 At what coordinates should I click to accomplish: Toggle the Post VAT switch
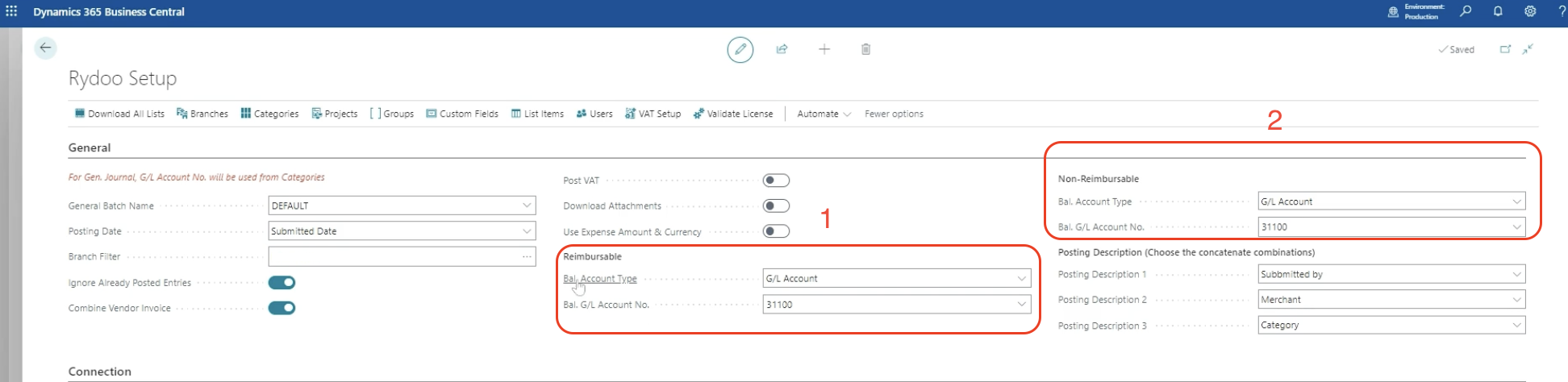(x=776, y=181)
